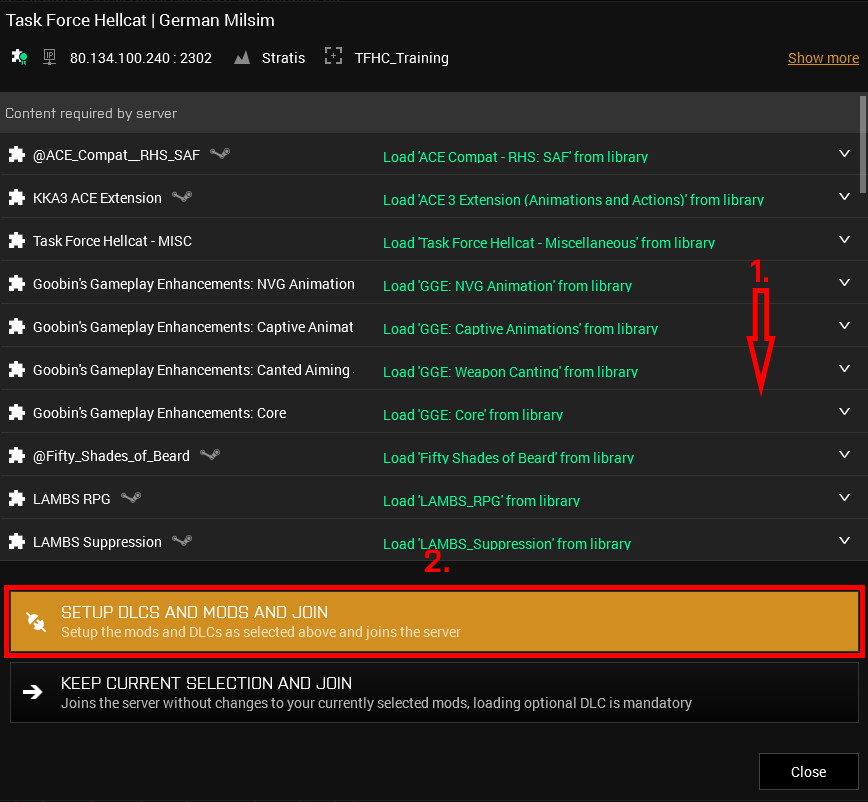The image size is (868, 802).
Task: Click the Task Force Hellcat server title
Action: click(x=140, y=20)
